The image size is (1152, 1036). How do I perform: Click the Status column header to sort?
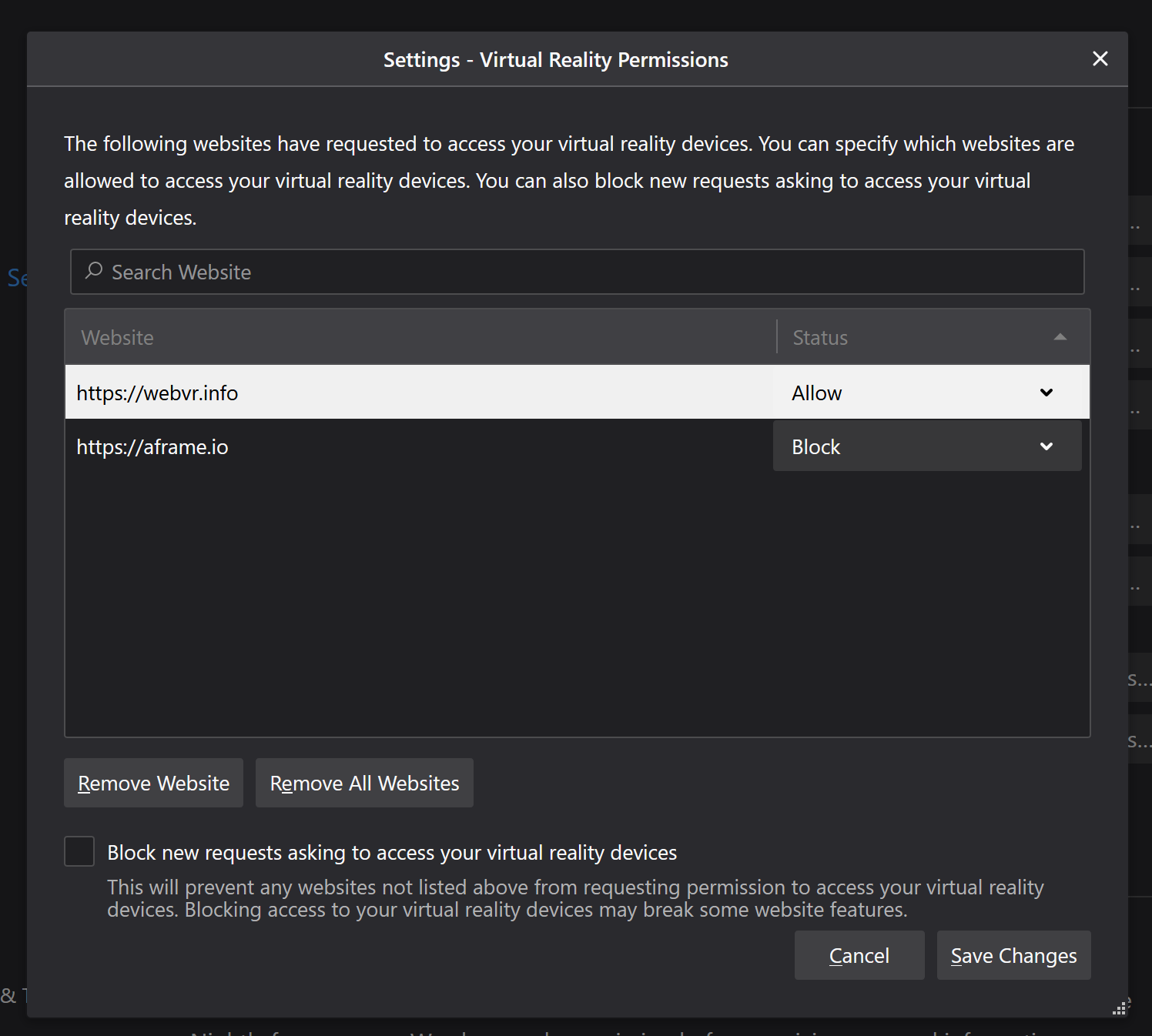[x=819, y=336]
